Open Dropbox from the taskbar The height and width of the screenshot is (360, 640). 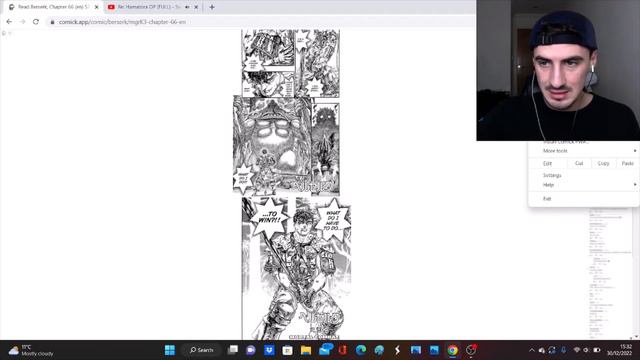click(x=269, y=350)
